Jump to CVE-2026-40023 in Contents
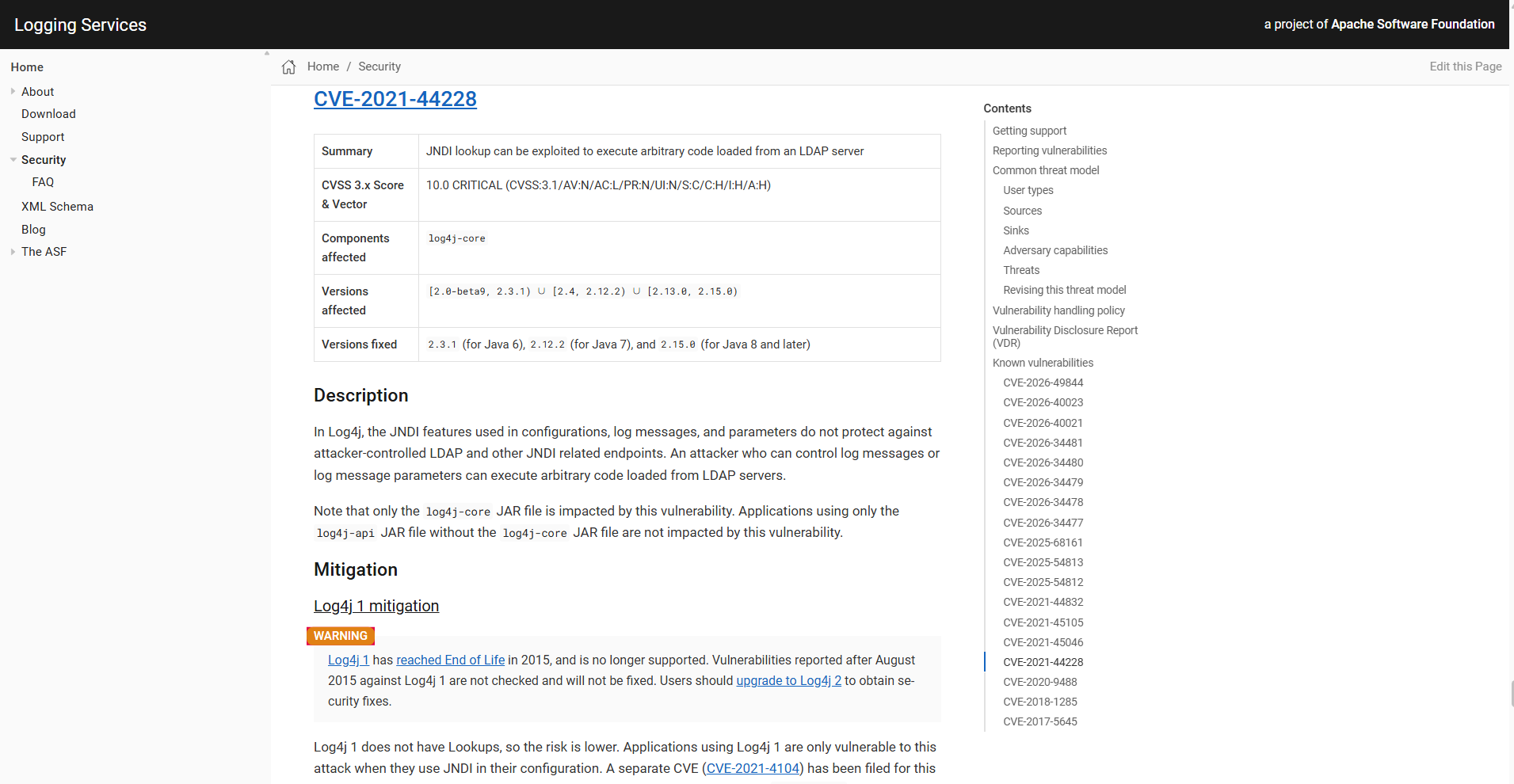 1043,402
